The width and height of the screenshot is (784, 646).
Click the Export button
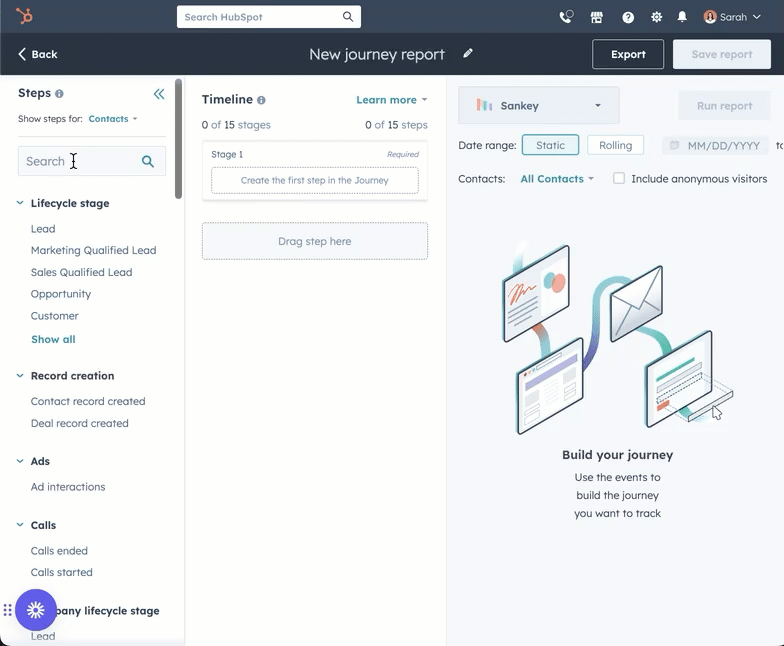point(628,54)
